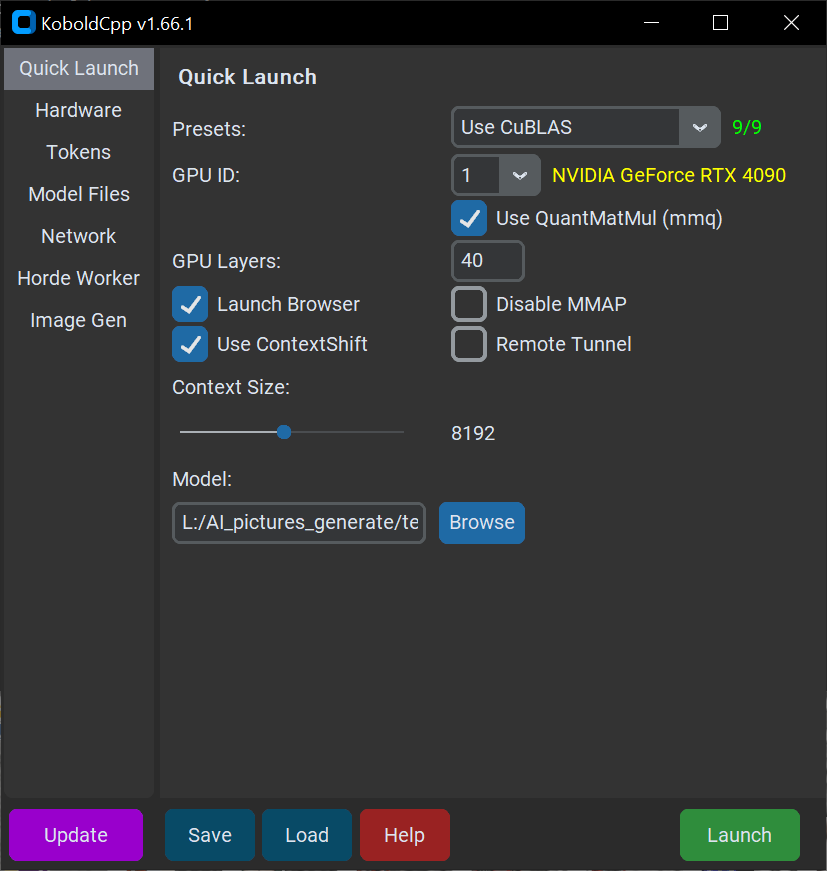Toggle Use QuantMatMul (mmq) checkbox
Screen dimensions: 827x871
[469, 218]
